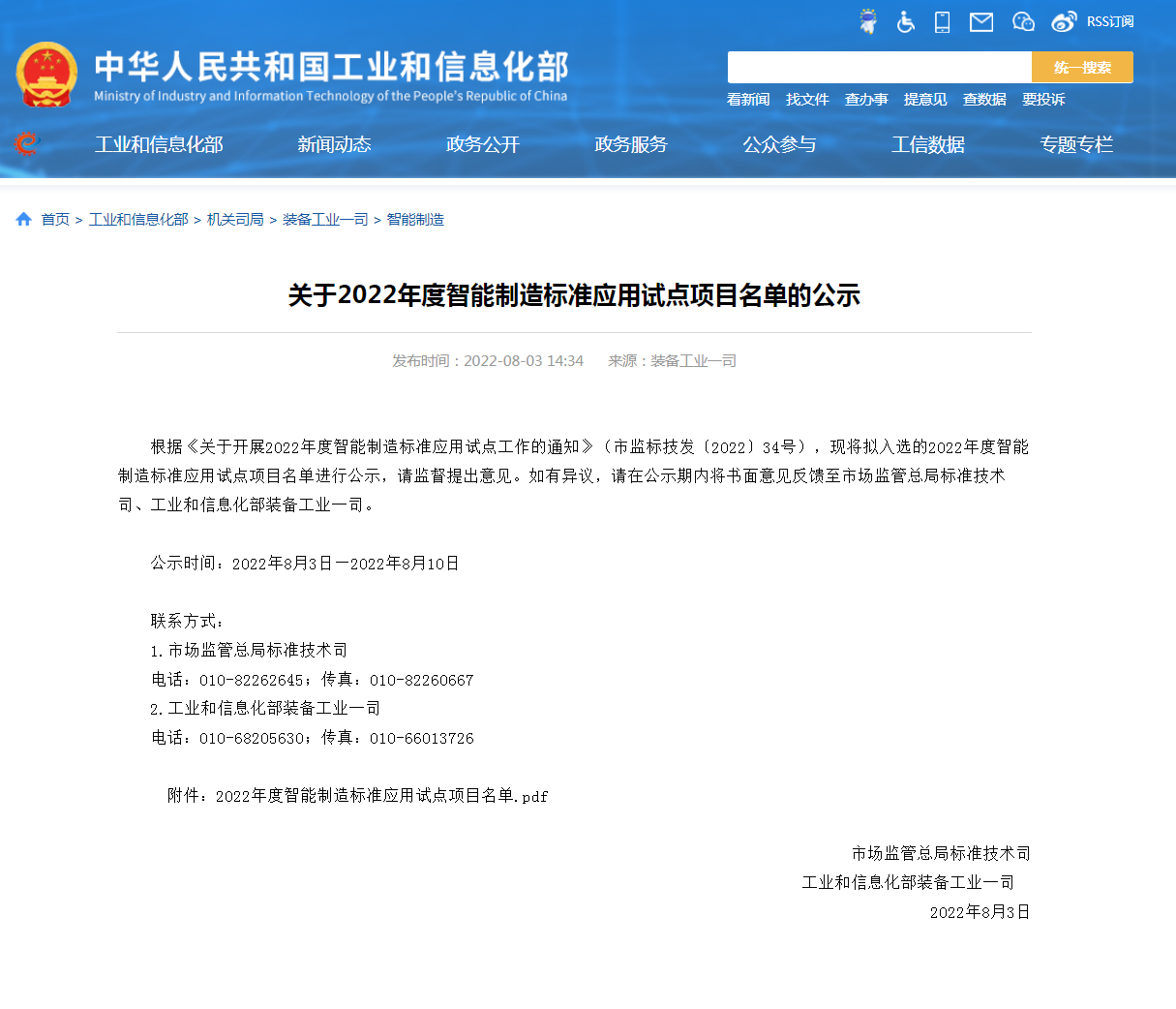Click the publish time 2022-08-03 14:34
Screen dimensions: 1176x1009
click(524, 361)
